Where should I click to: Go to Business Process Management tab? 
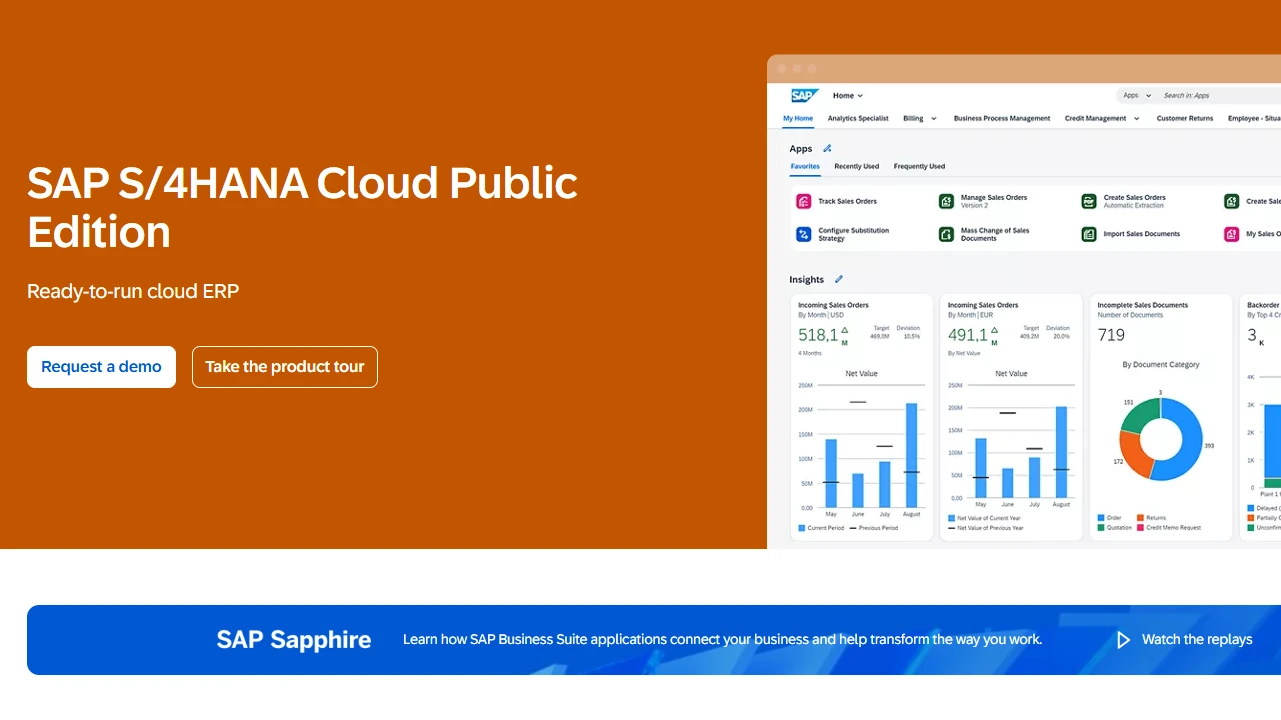[1002, 118]
